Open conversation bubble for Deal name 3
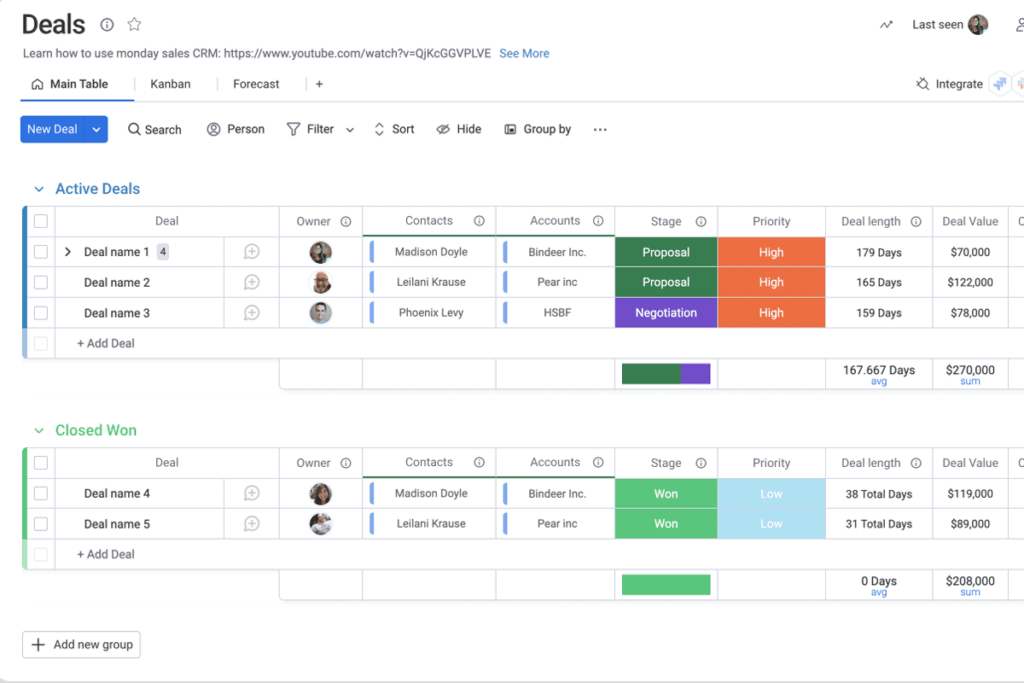This screenshot has height=683, width=1024. (x=251, y=313)
